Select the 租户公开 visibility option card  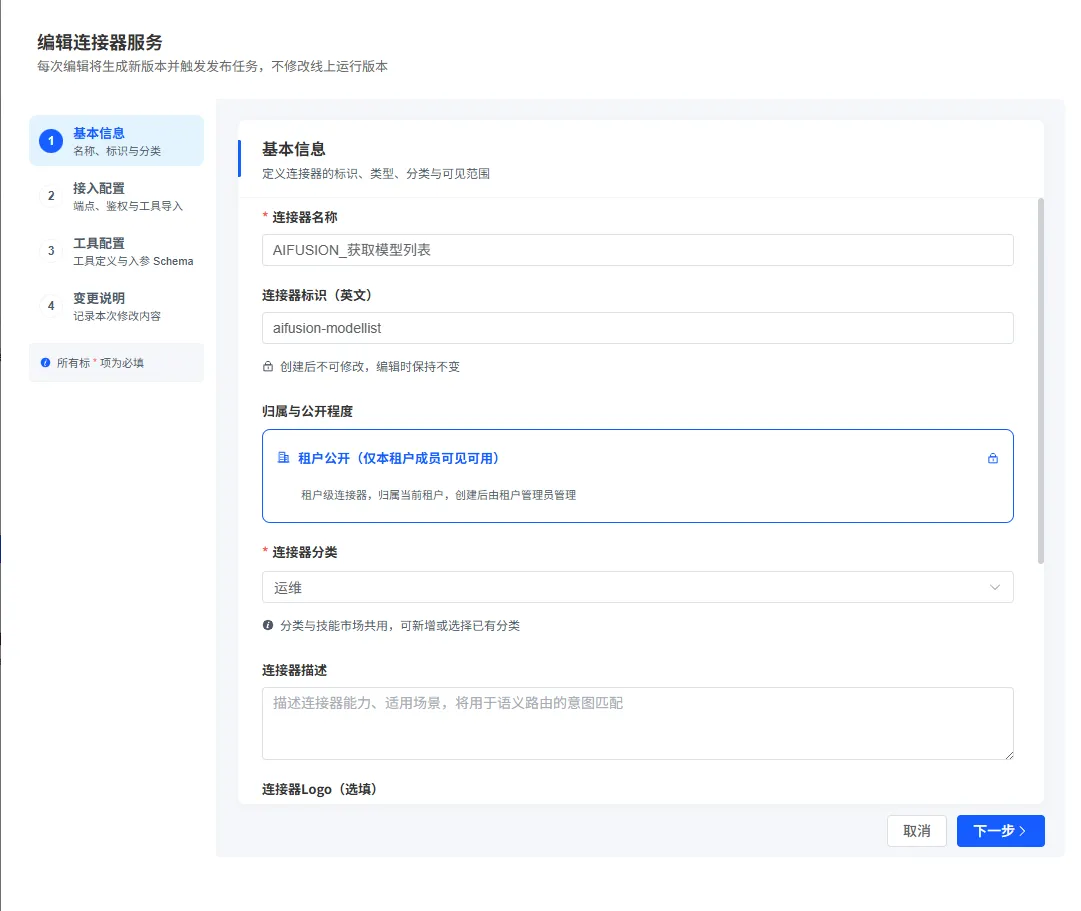click(x=638, y=476)
